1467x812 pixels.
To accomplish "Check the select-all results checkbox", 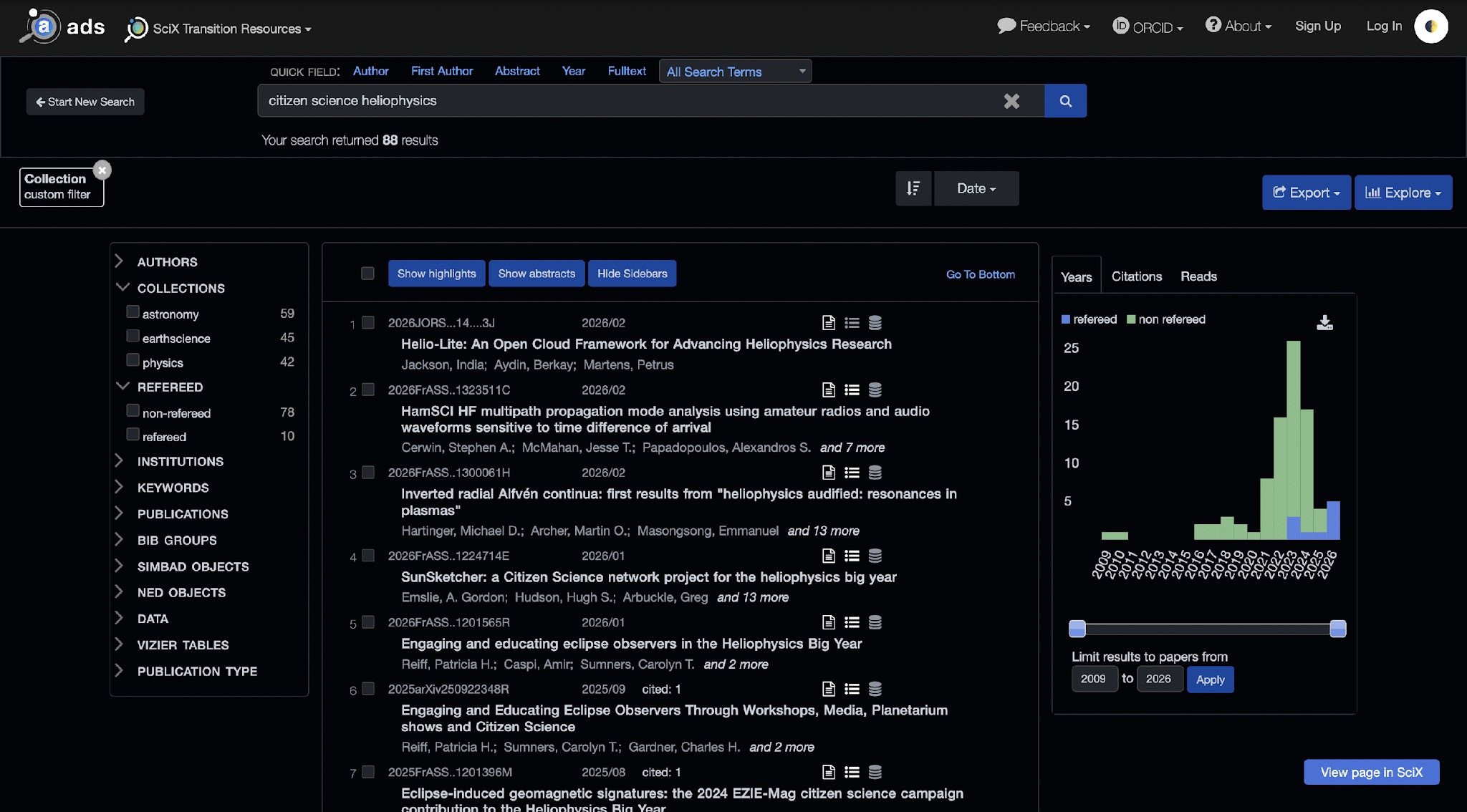I will pos(367,274).
